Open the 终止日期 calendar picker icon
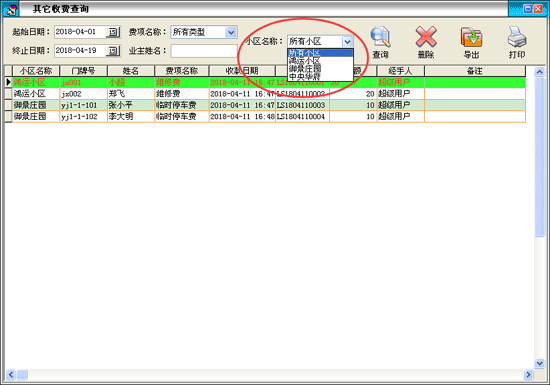This screenshot has height=385, width=550. click(x=113, y=51)
